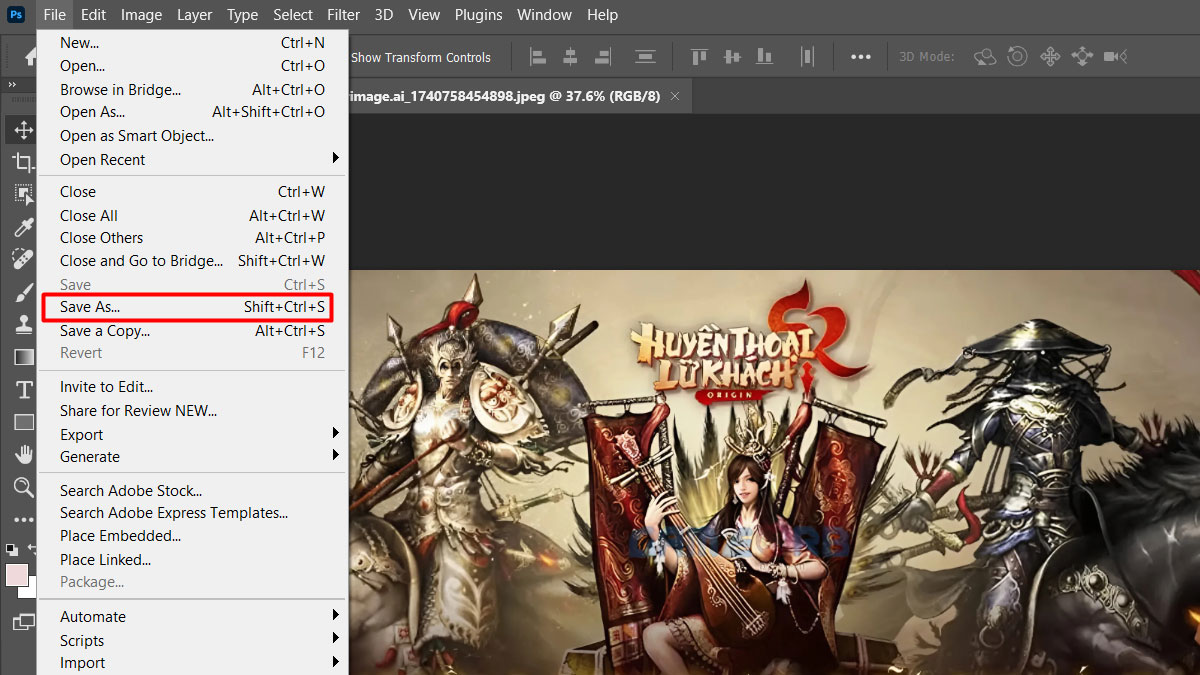Select the Hand tool
Screen dimensions: 1200x675
click(x=23, y=454)
